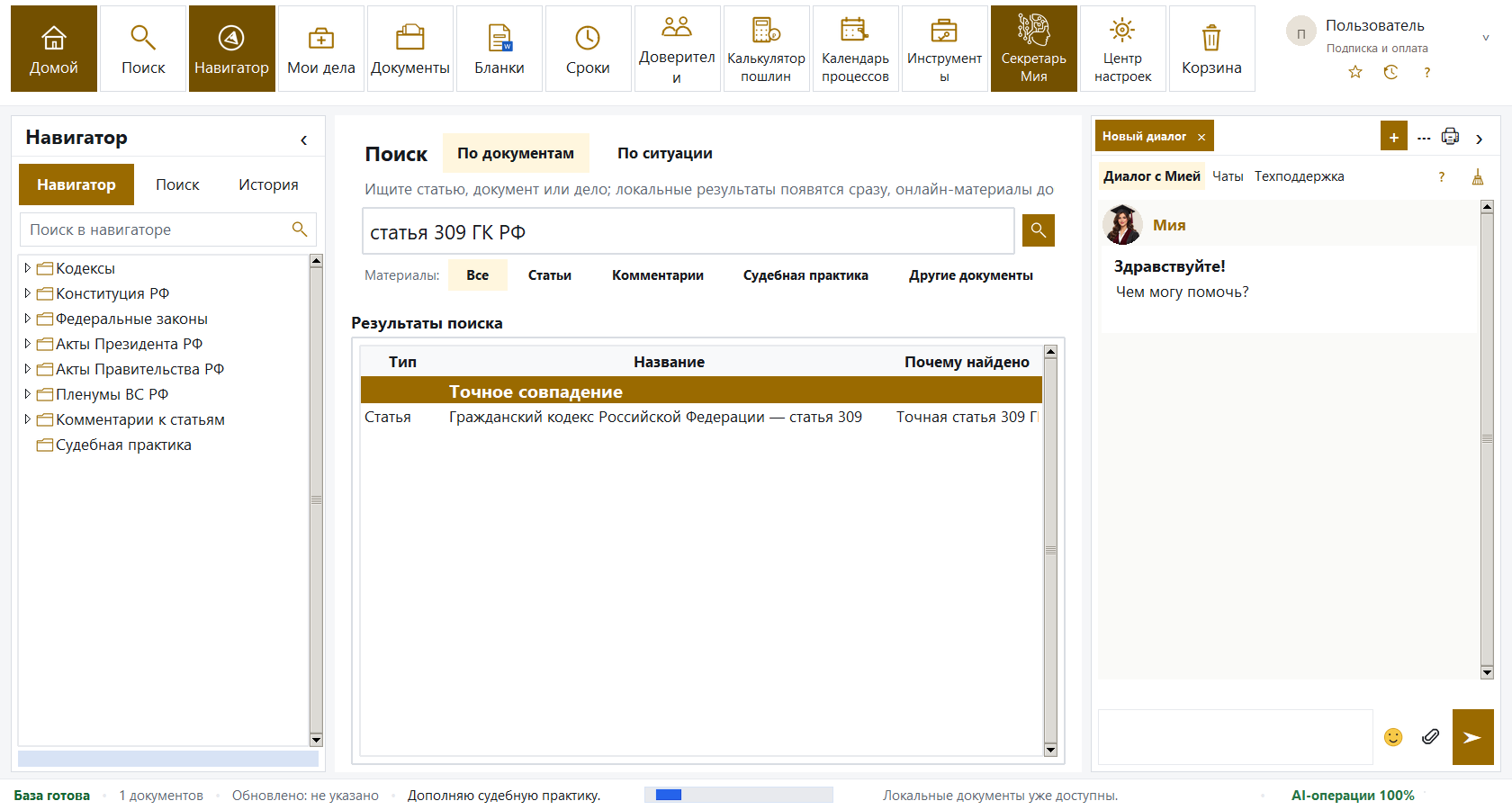Filter materials by Судебная практика
Screen dimensions: 1512x810
[805, 275]
